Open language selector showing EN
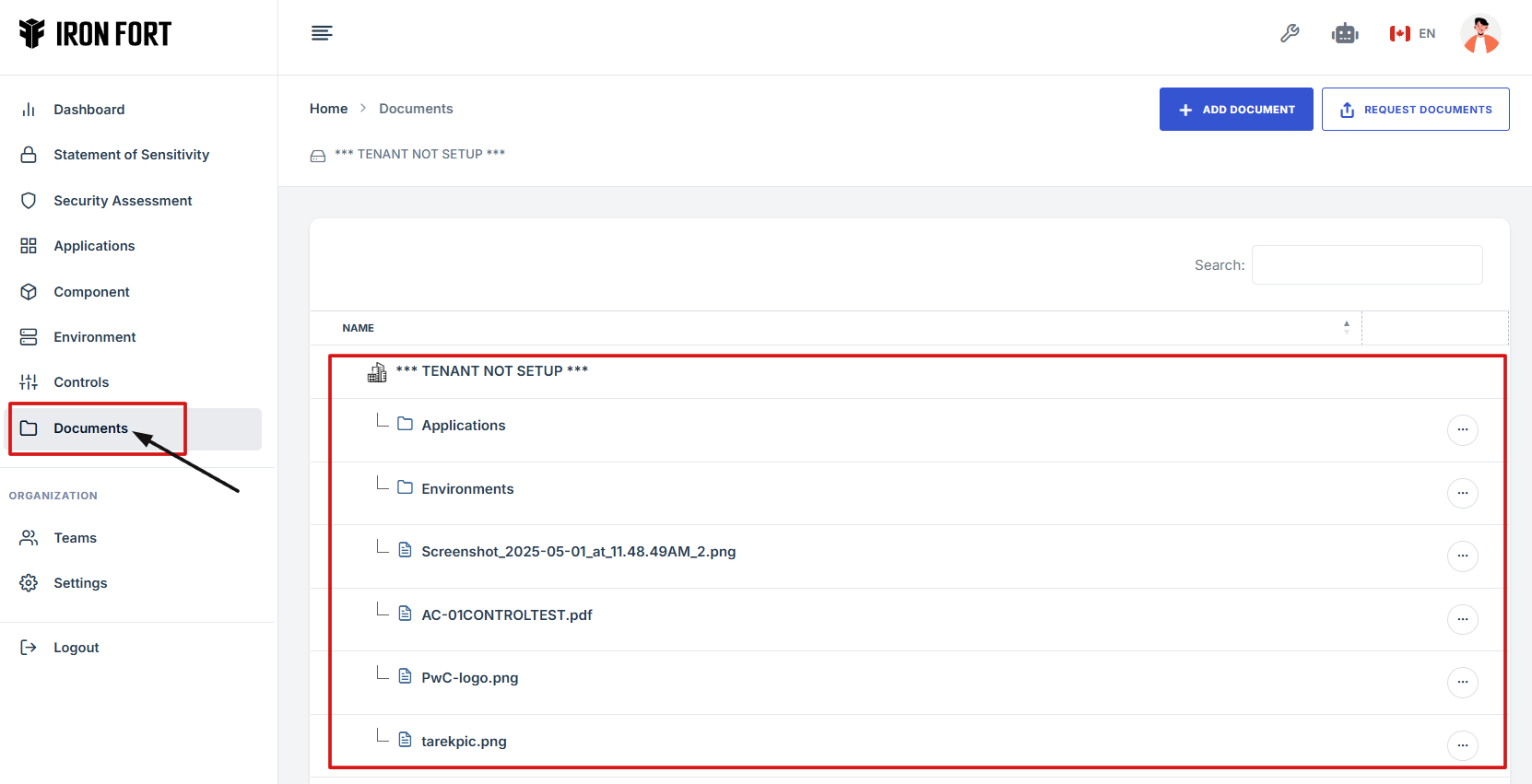The width and height of the screenshot is (1532, 784). [x=1412, y=34]
